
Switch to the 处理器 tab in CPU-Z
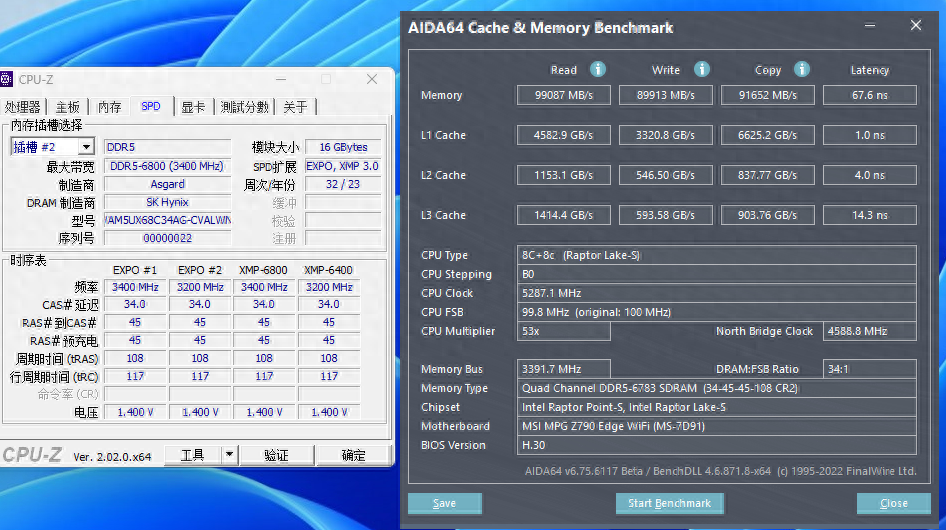[x=22, y=107]
